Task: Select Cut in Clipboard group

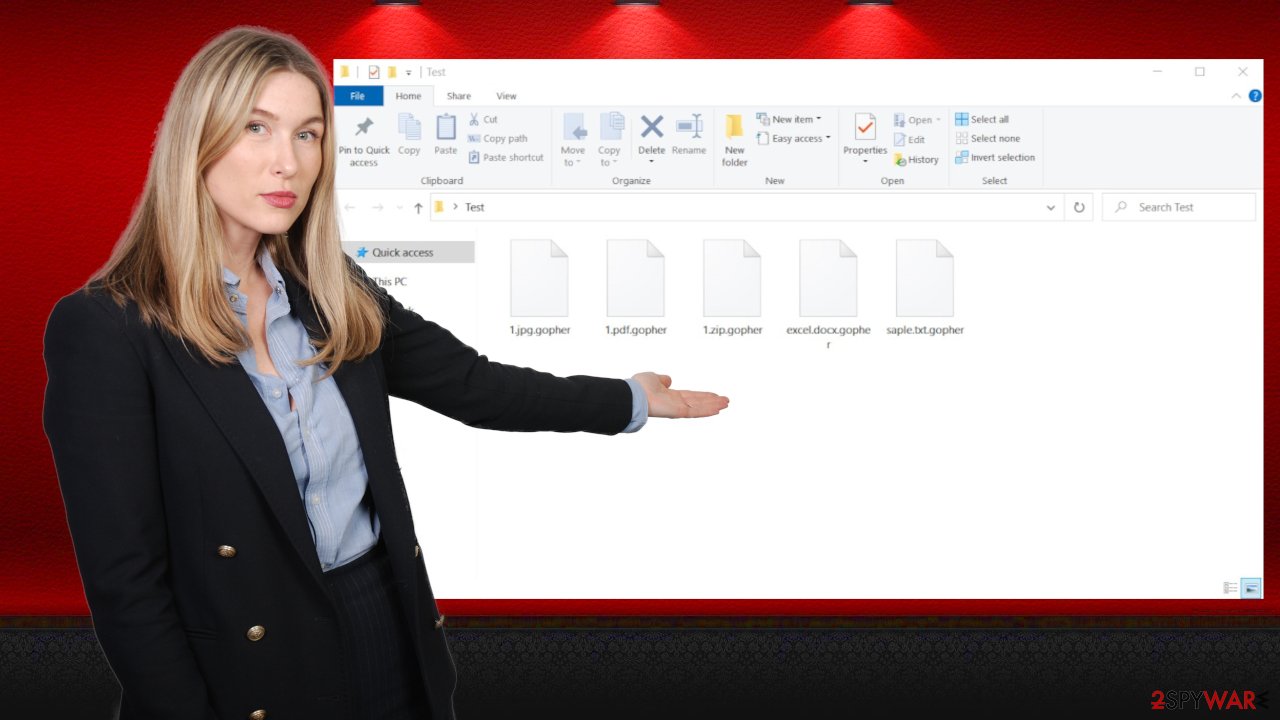Action: (x=483, y=120)
